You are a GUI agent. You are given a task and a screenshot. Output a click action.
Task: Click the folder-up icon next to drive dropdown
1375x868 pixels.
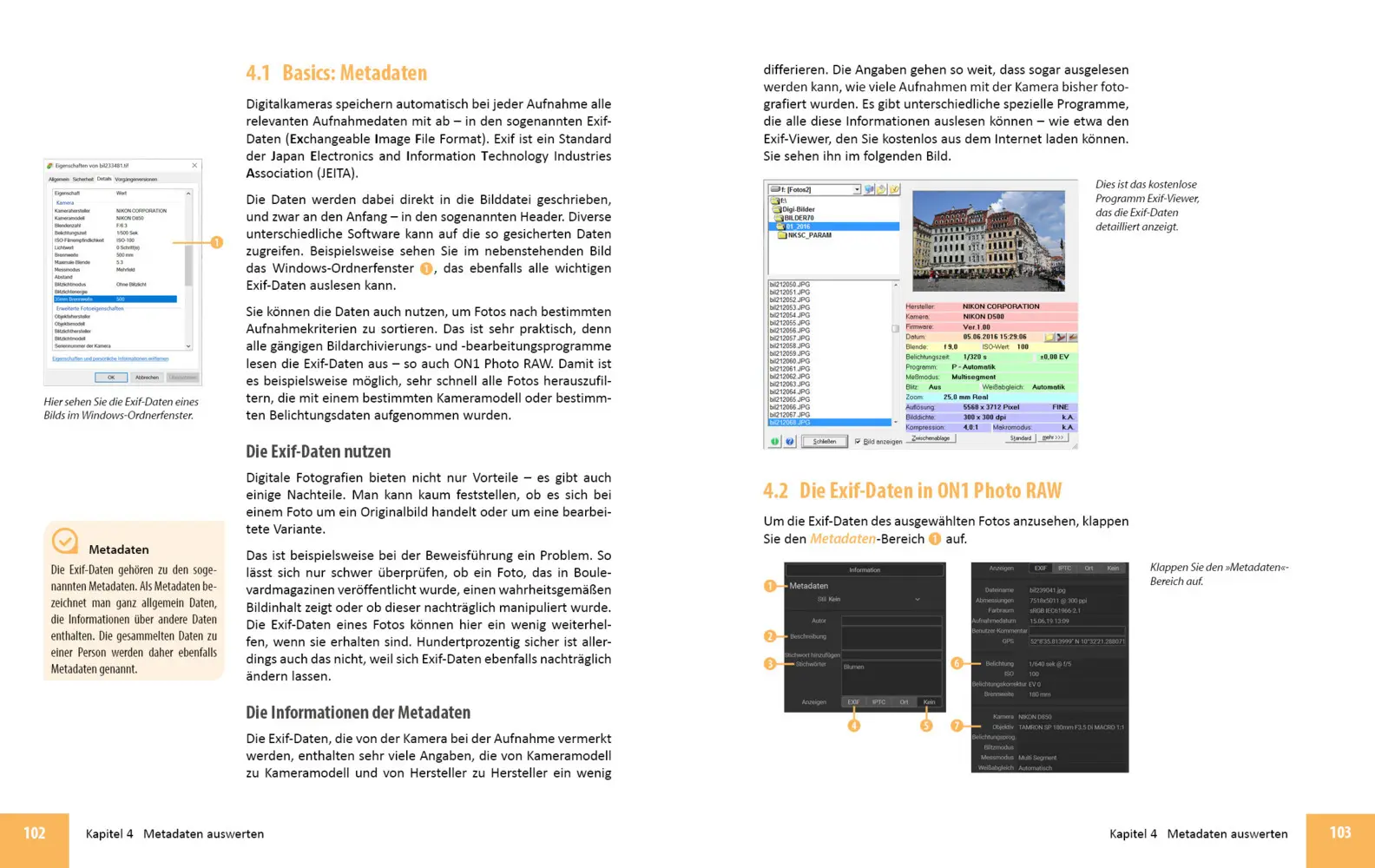[x=881, y=189]
